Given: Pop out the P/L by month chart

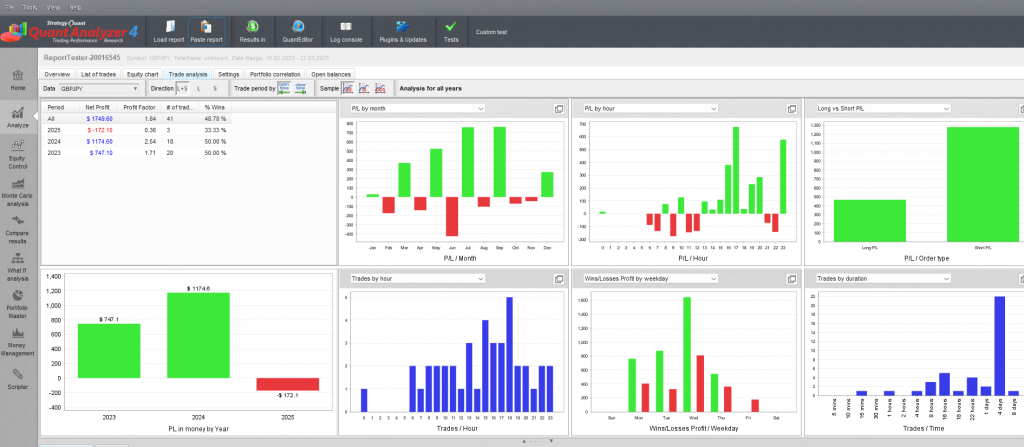Looking at the screenshot, I should click(559, 108).
